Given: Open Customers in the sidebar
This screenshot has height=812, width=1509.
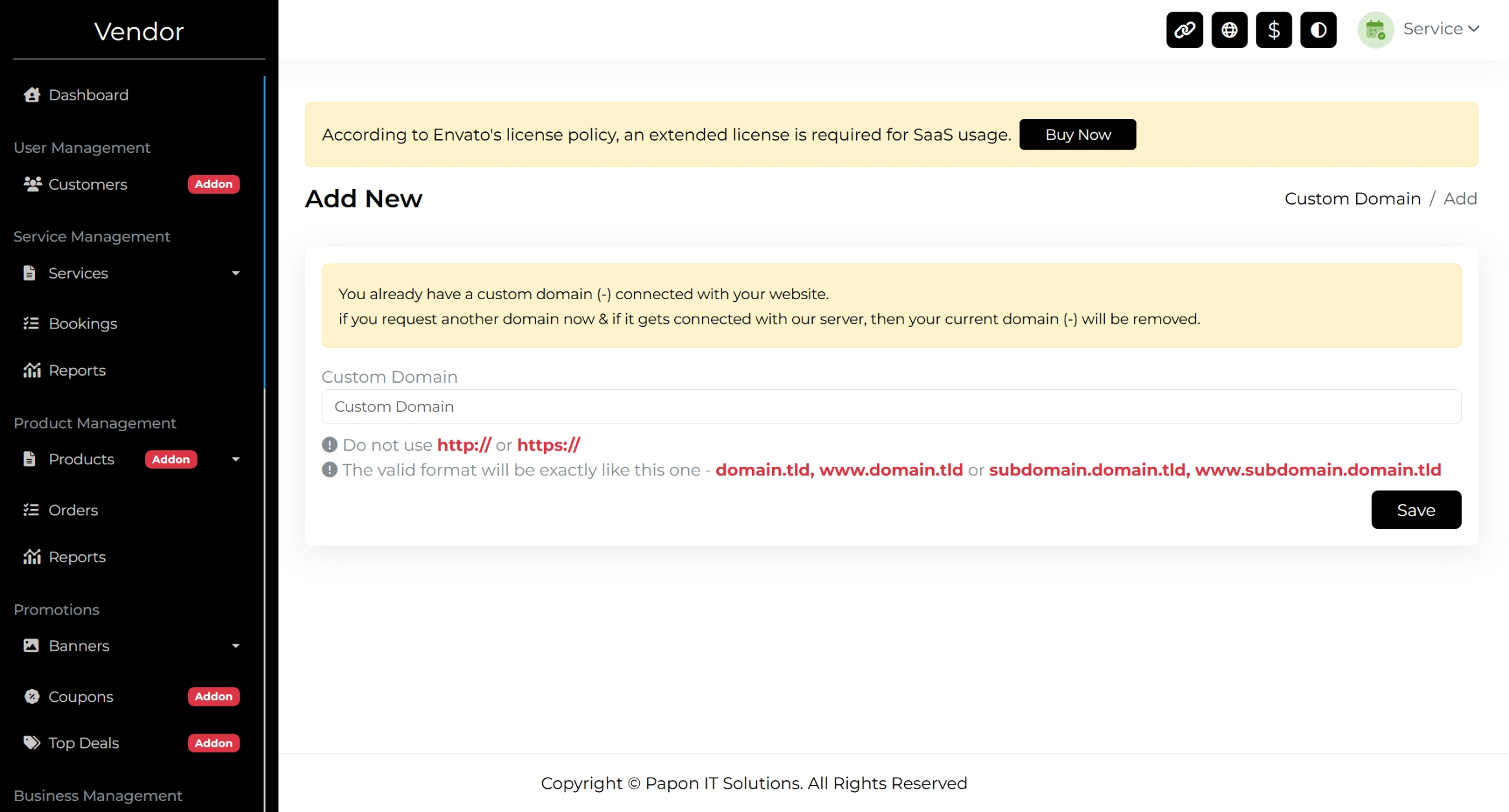Looking at the screenshot, I should [87, 185].
